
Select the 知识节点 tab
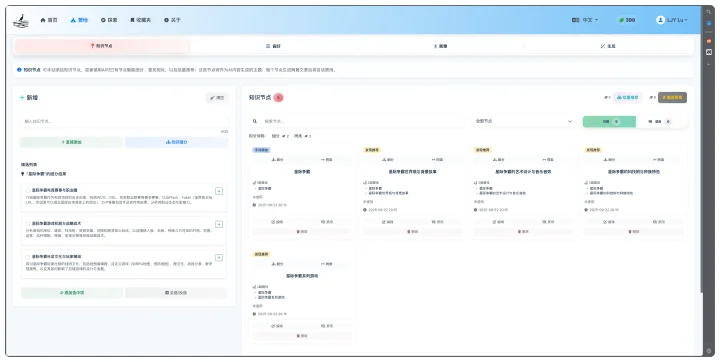coord(102,46)
